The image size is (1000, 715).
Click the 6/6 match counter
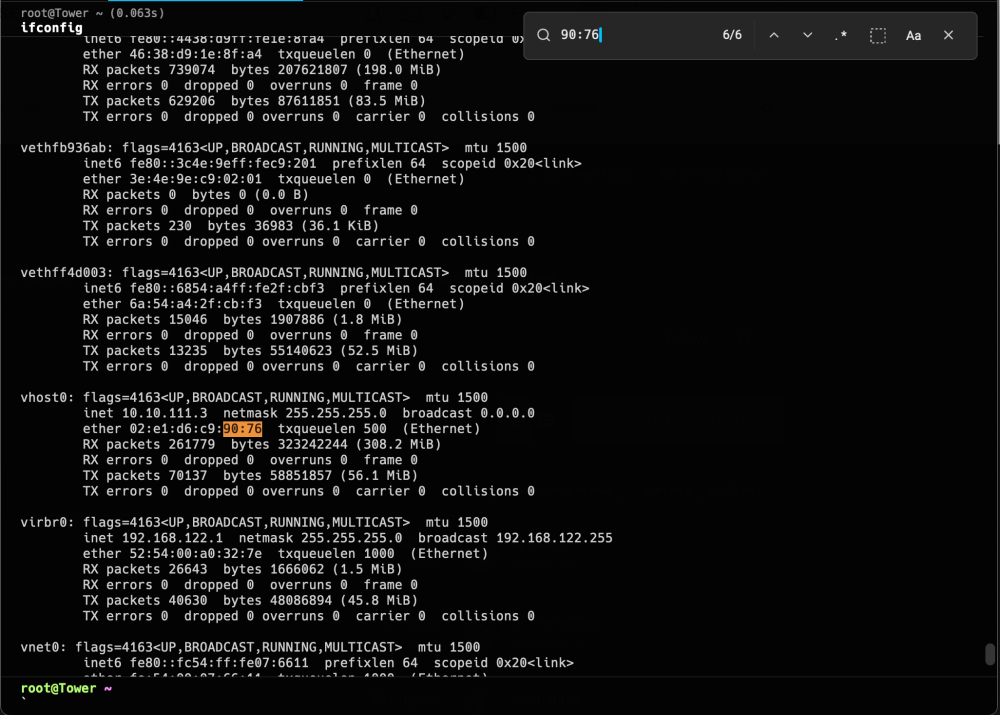(732, 35)
